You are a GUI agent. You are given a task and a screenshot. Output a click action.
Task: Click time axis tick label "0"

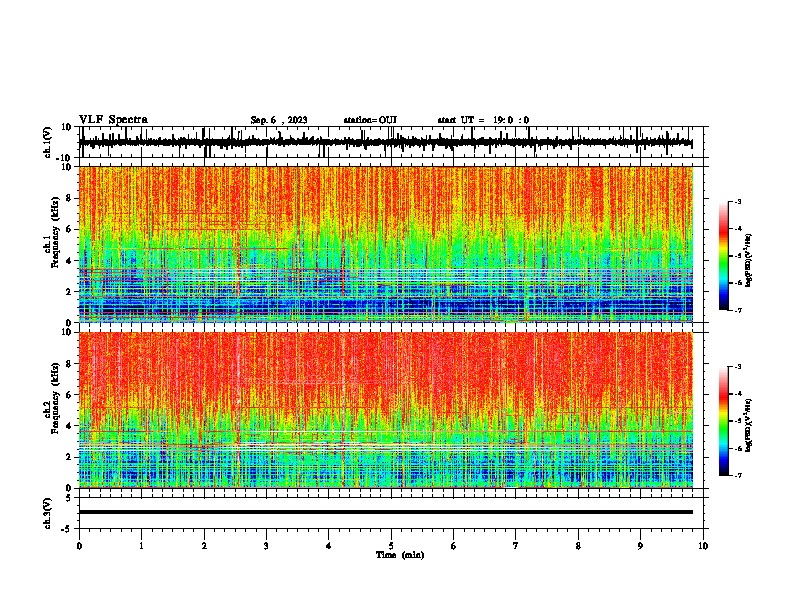click(x=79, y=546)
